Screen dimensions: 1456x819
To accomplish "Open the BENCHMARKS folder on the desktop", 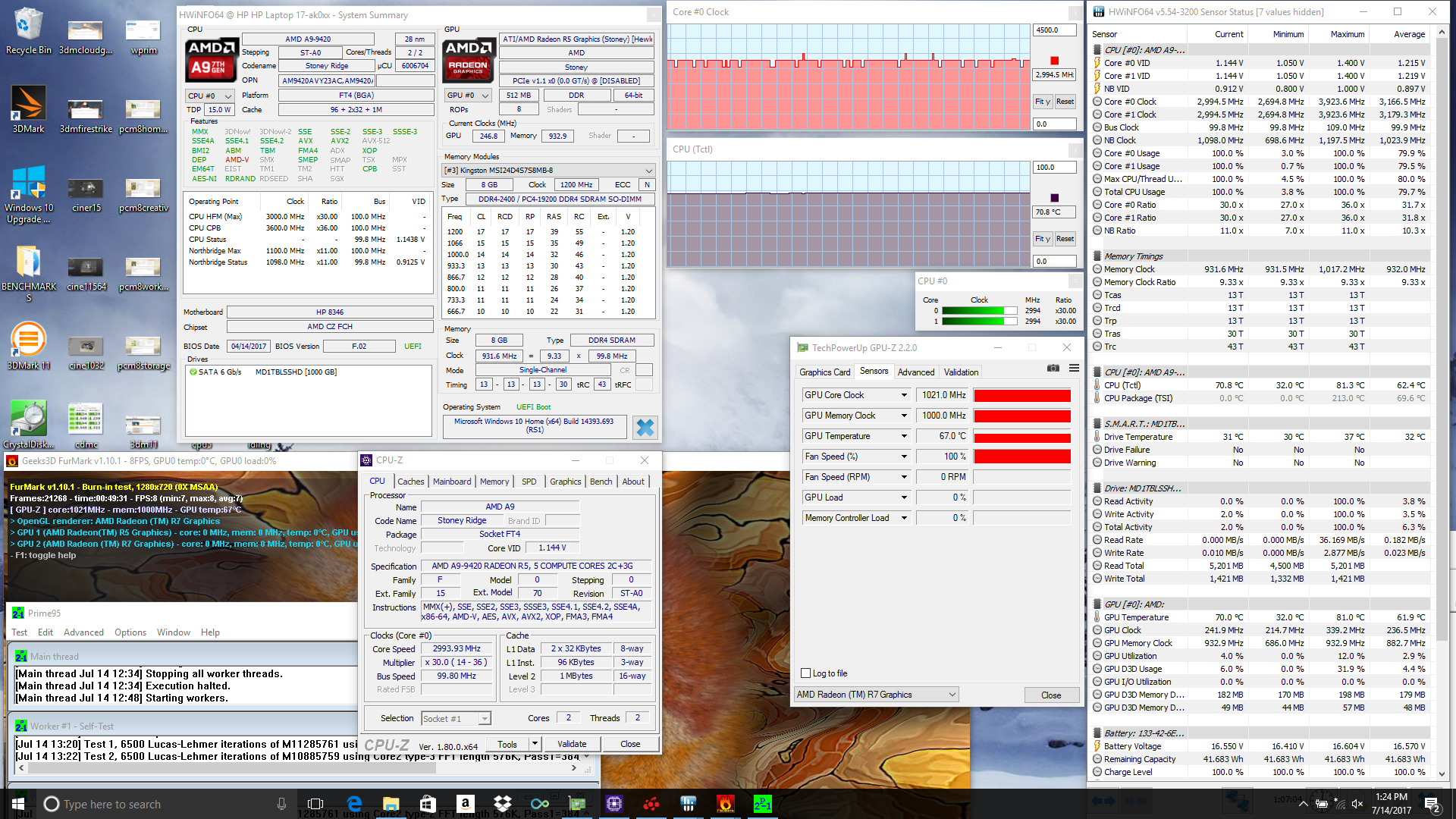I will 28,273.
